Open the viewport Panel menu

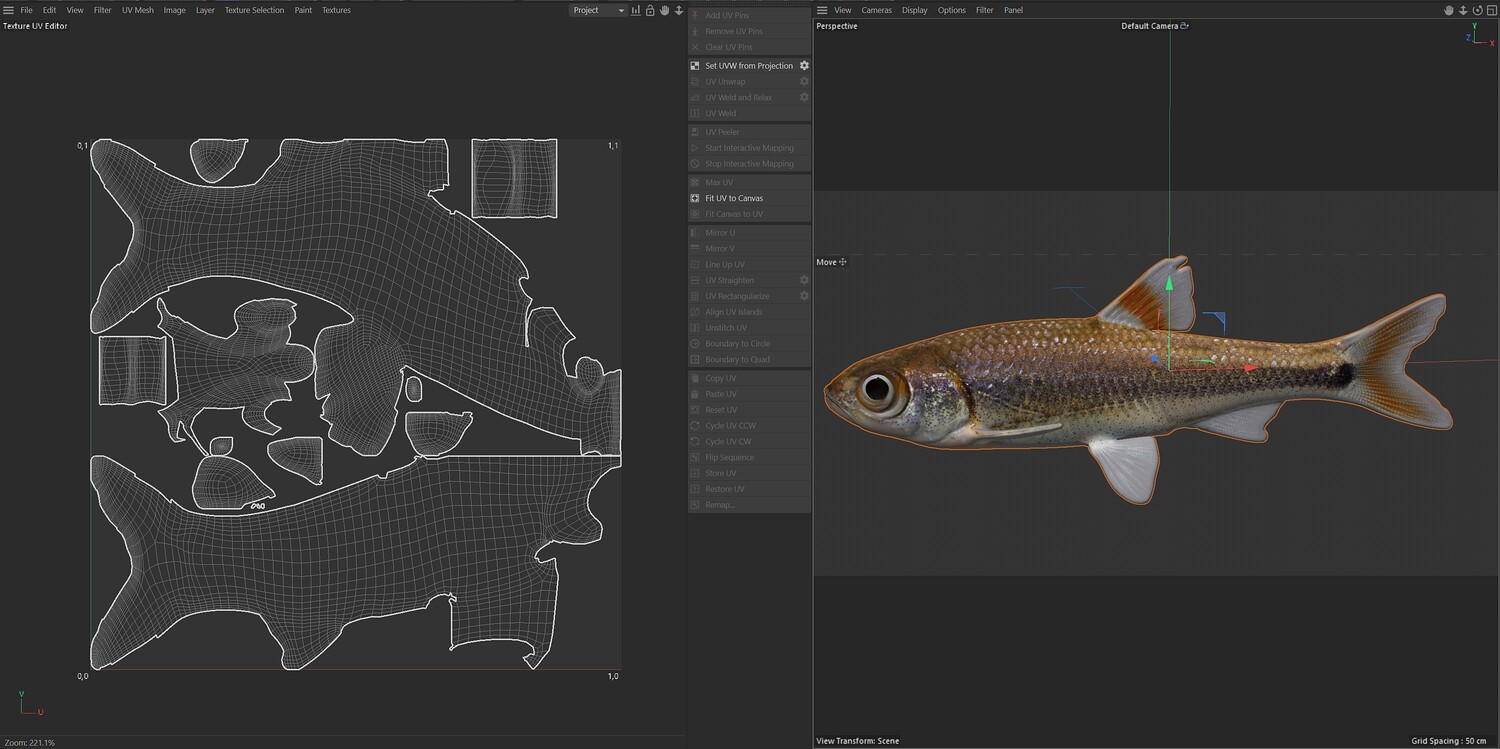(1014, 10)
